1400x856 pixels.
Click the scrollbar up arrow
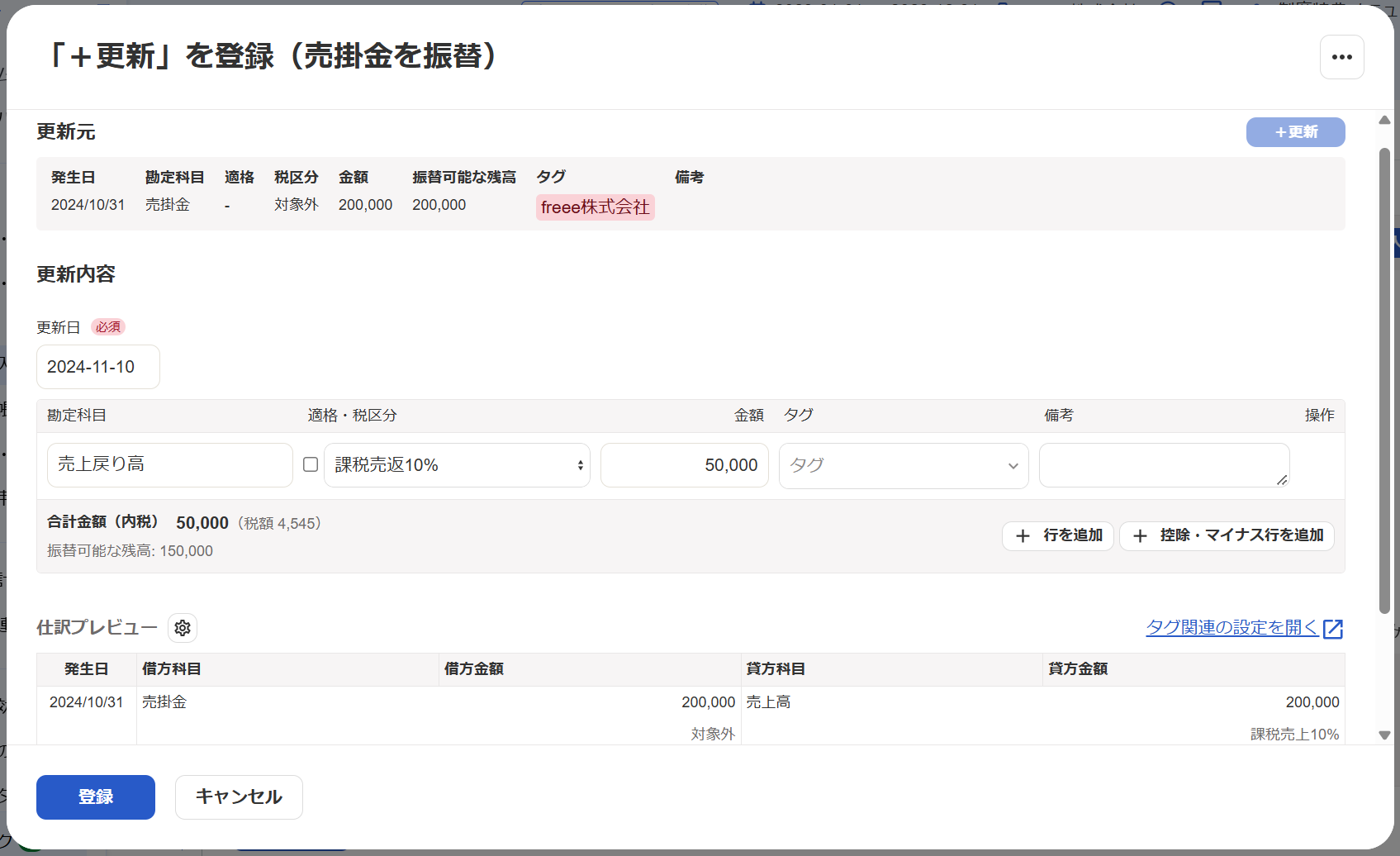pyautogui.click(x=1384, y=121)
